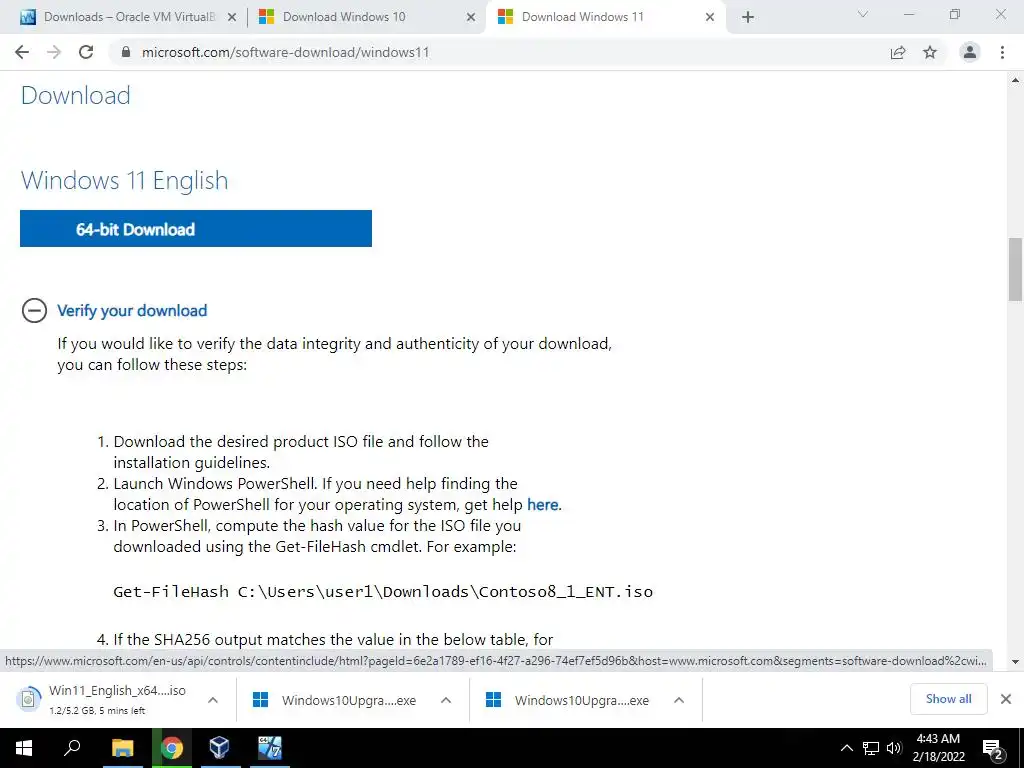
Task: Reload the Windows 11 download page
Action: click(x=86, y=52)
